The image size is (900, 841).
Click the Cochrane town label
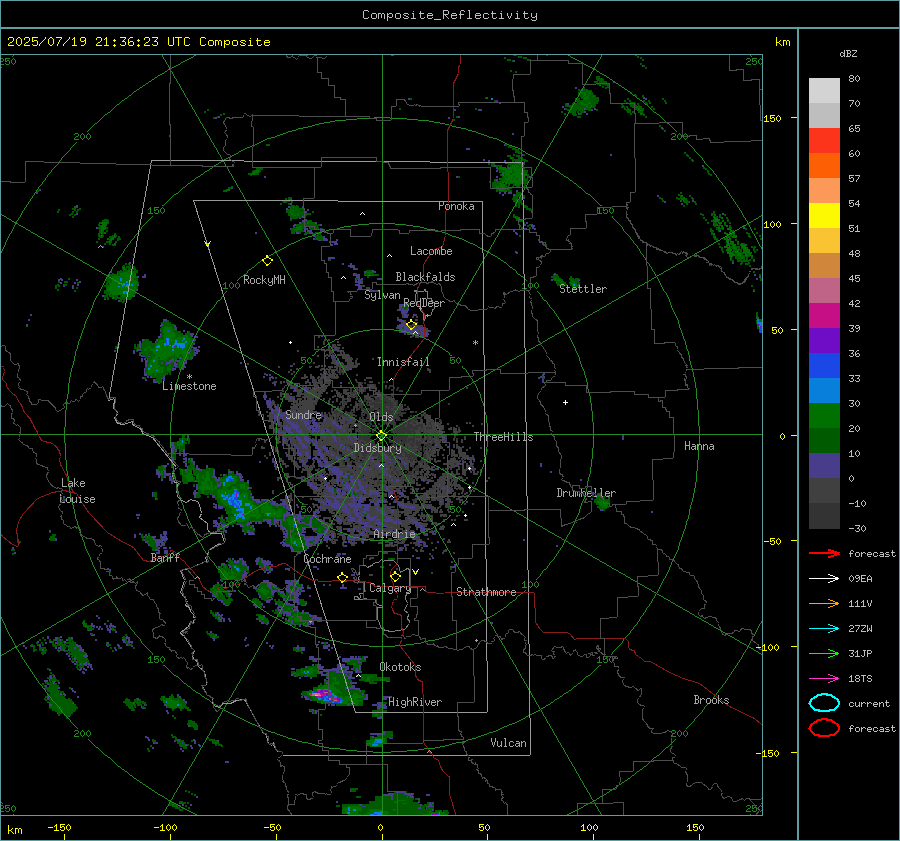tap(327, 559)
